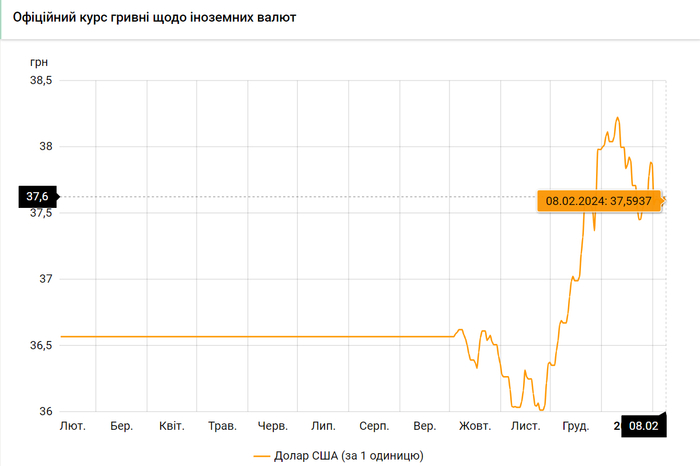700x466 pixels.
Task: Click the "Лют." month axis label
Action: pyautogui.click(x=72, y=426)
